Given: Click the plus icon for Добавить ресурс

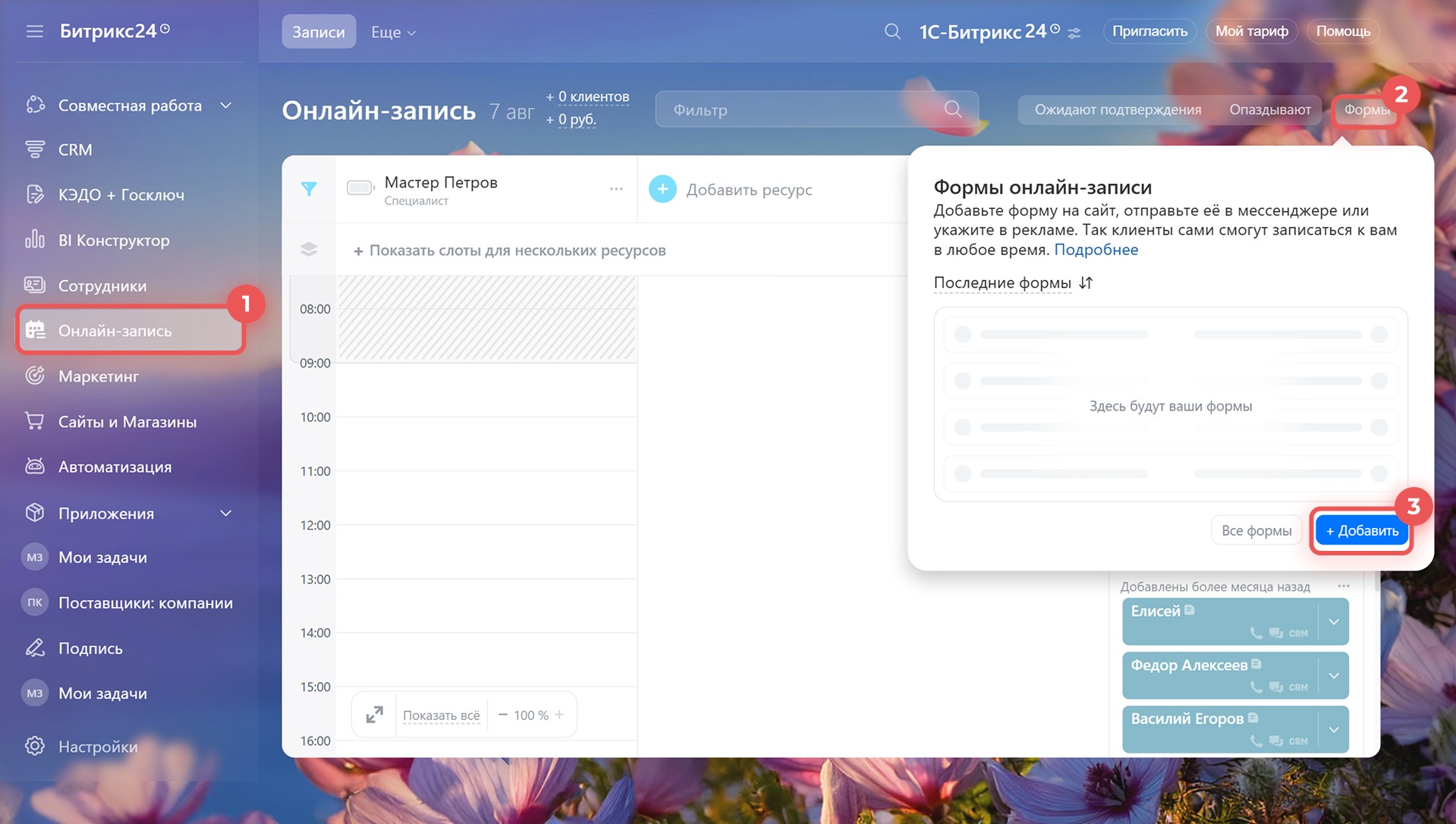Looking at the screenshot, I should 662,189.
